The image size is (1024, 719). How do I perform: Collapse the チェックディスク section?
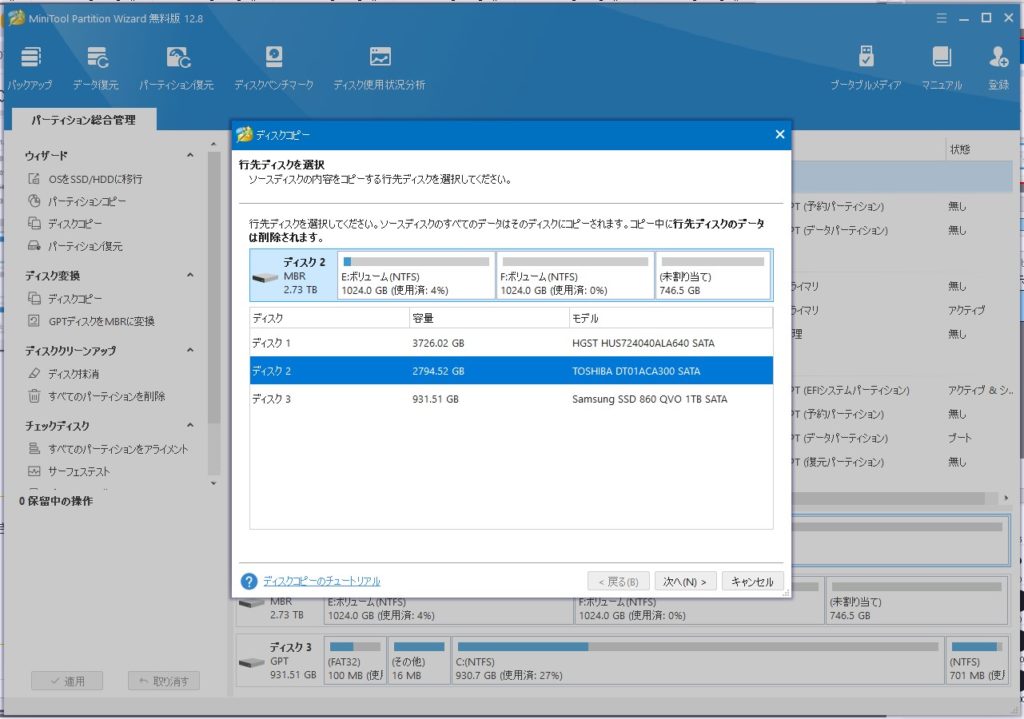click(190, 427)
